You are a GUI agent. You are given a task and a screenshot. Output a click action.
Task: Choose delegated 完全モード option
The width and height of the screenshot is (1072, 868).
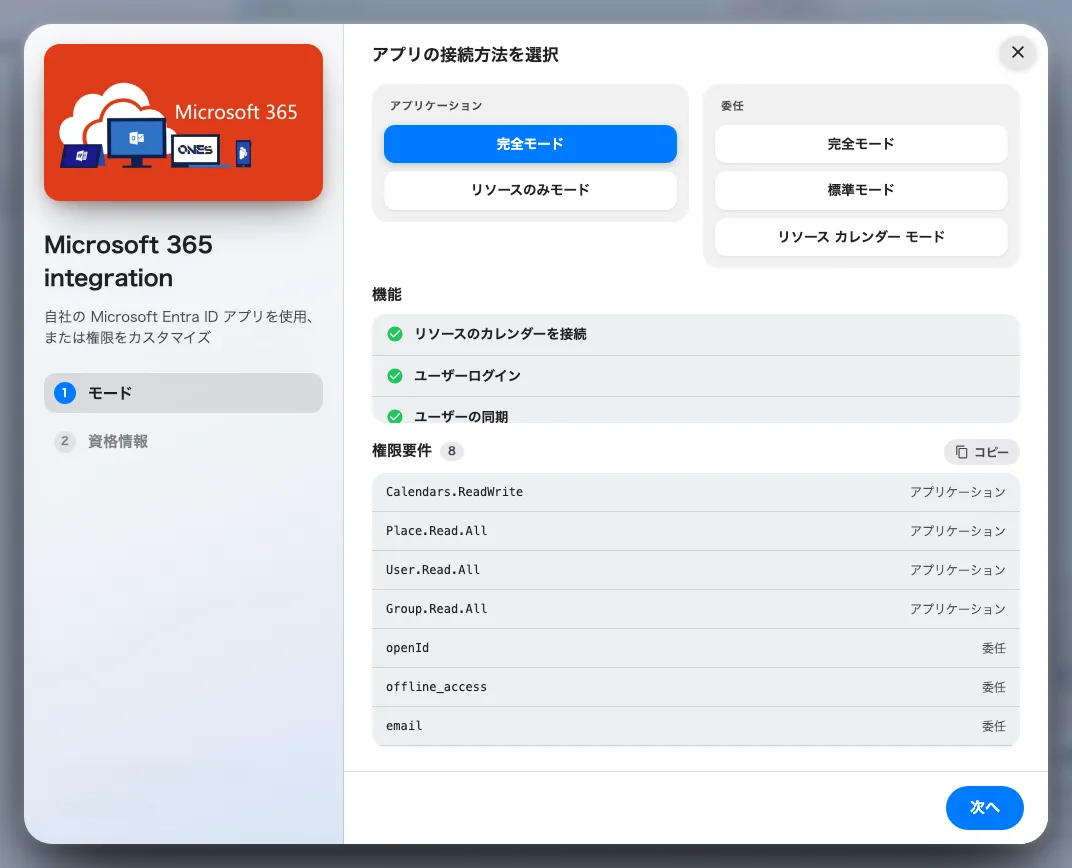pos(861,144)
